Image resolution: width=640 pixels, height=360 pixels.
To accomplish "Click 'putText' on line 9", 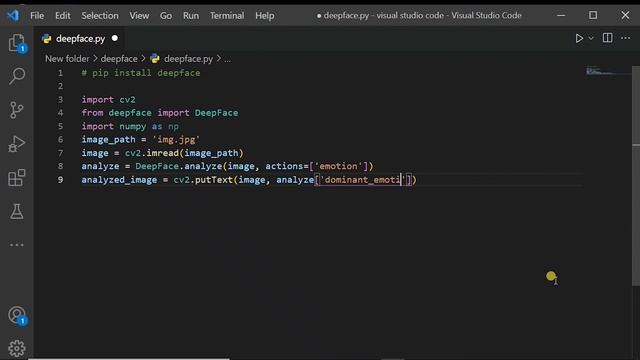I will [214, 180].
